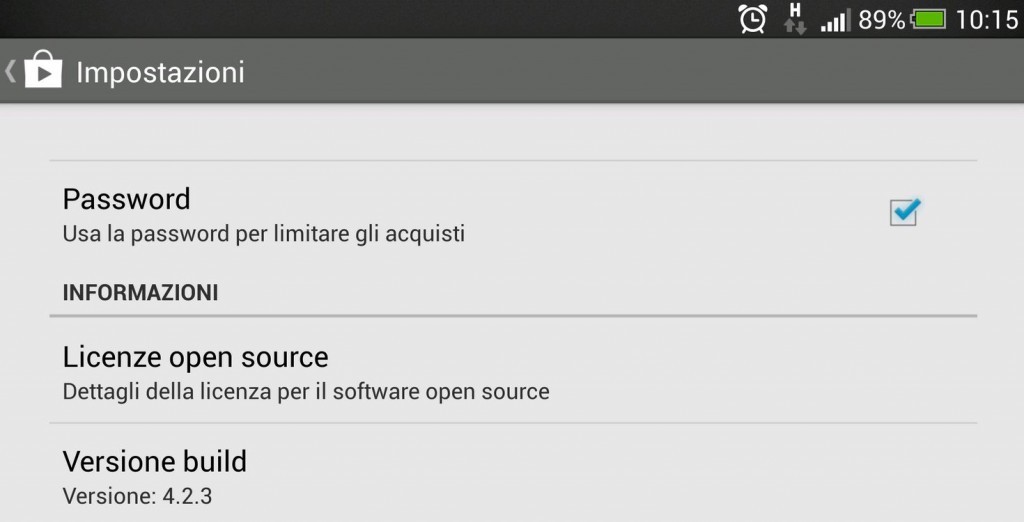This screenshot has height=522, width=1024.
Task: Tap the green battery icon
Action: [929, 19]
